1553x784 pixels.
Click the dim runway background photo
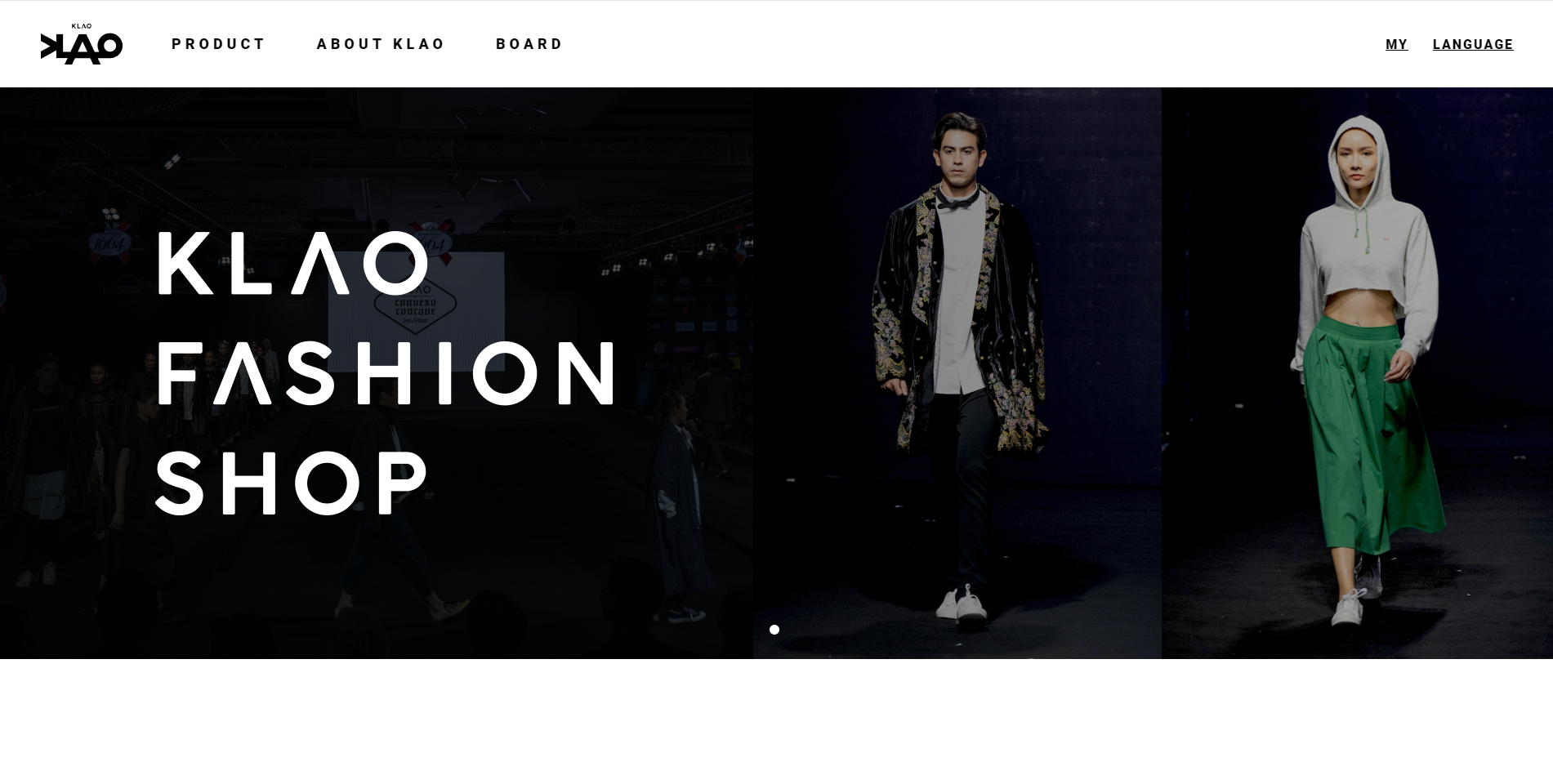[377, 373]
